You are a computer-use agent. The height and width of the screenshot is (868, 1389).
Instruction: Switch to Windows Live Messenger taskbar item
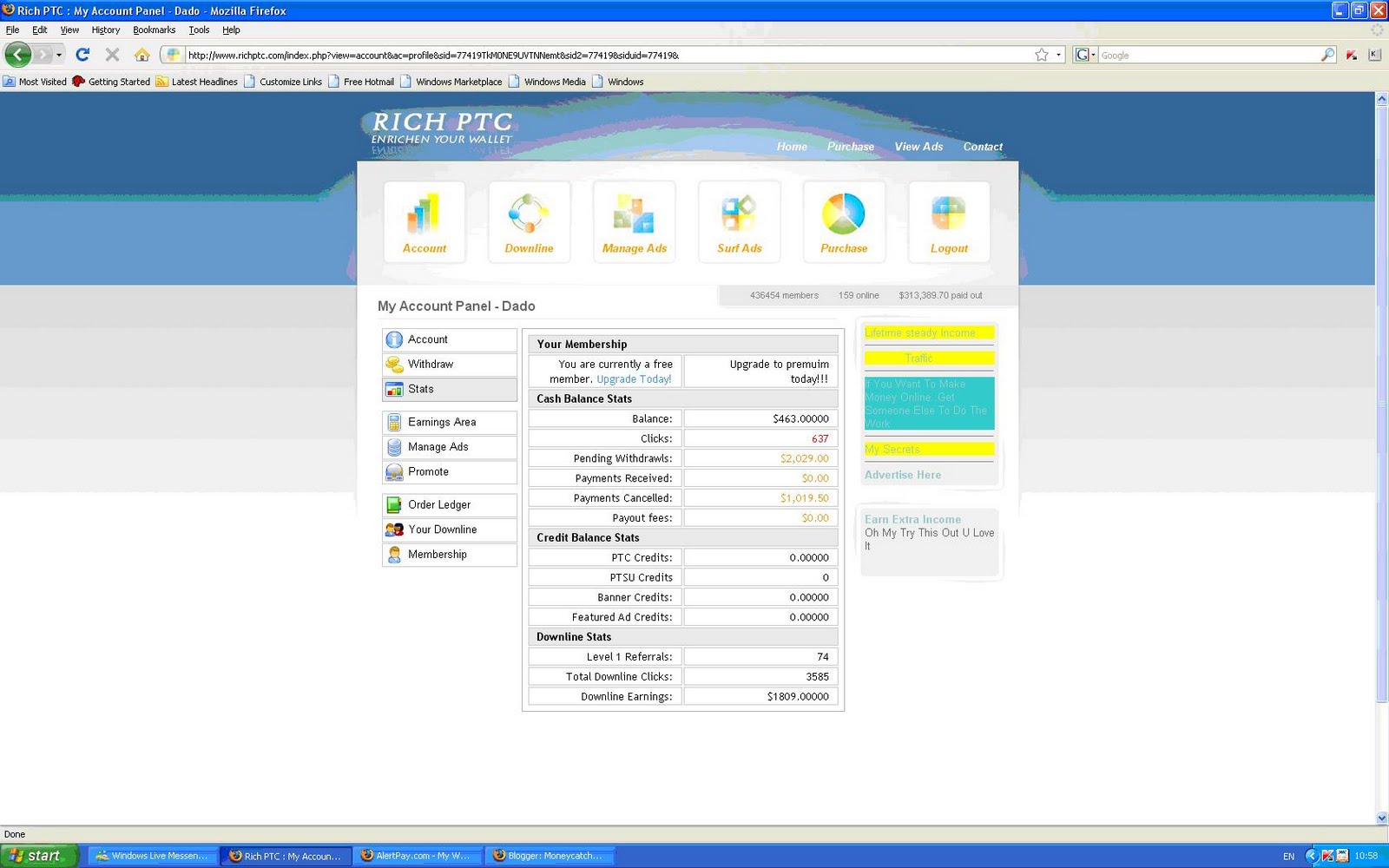point(153,856)
